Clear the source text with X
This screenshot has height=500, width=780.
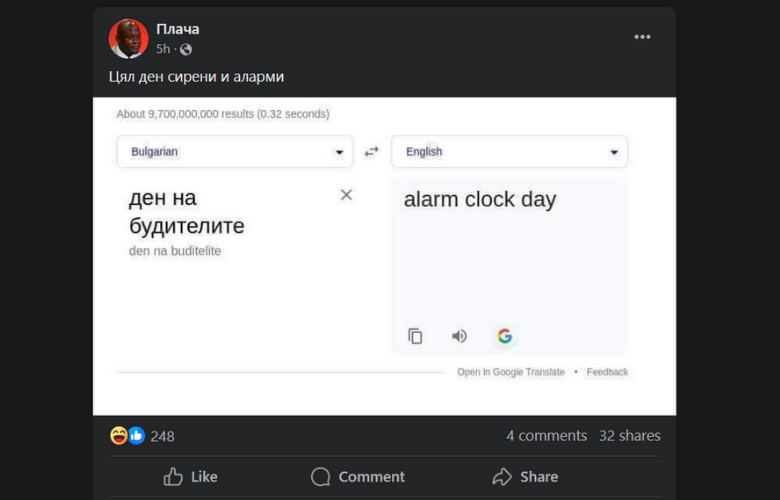click(x=346, y=195)
